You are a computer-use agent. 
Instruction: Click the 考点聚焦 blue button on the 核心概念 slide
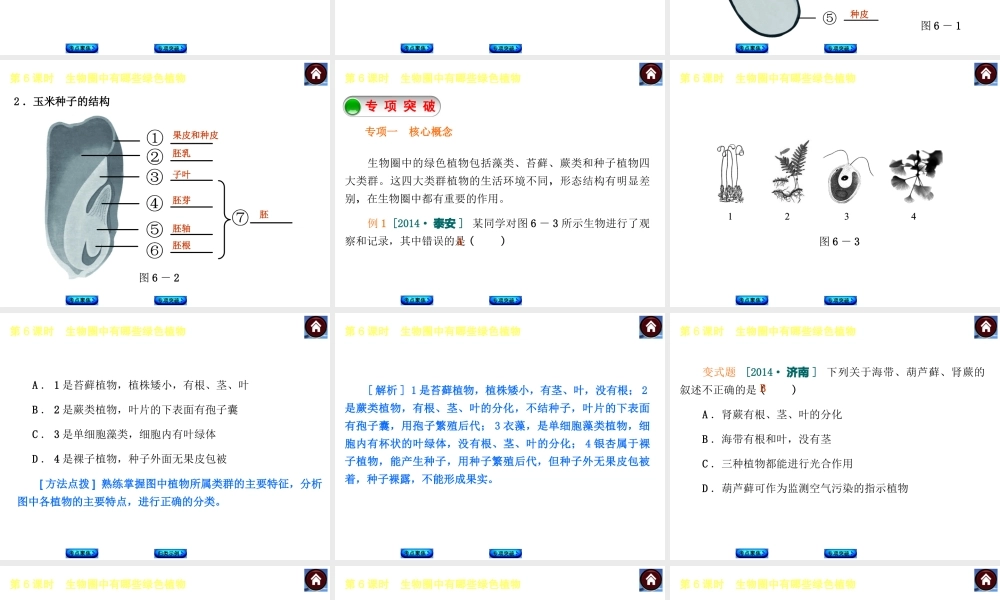[416, 300]
